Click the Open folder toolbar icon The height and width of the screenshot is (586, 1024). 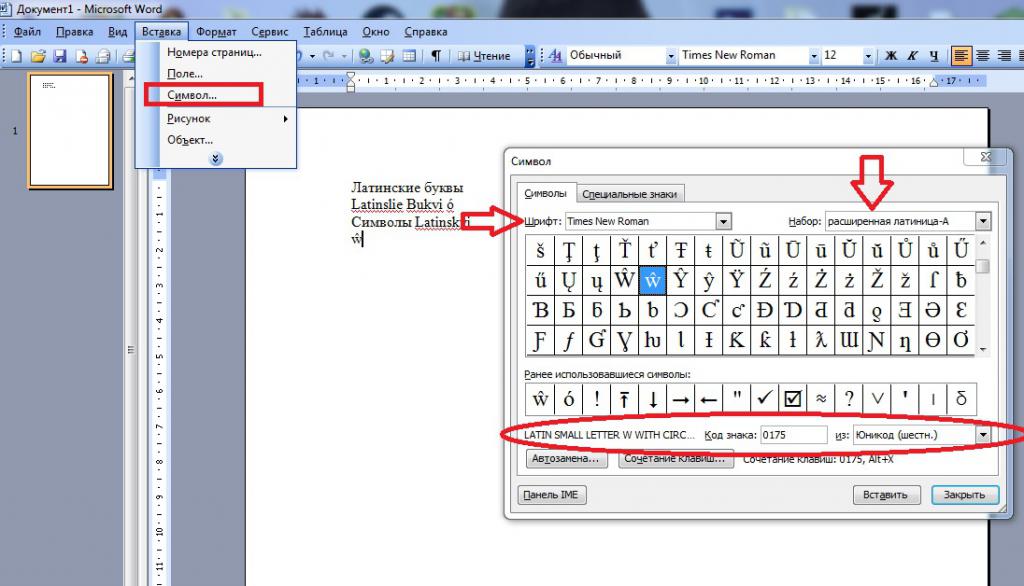click(x=38, y=56)
